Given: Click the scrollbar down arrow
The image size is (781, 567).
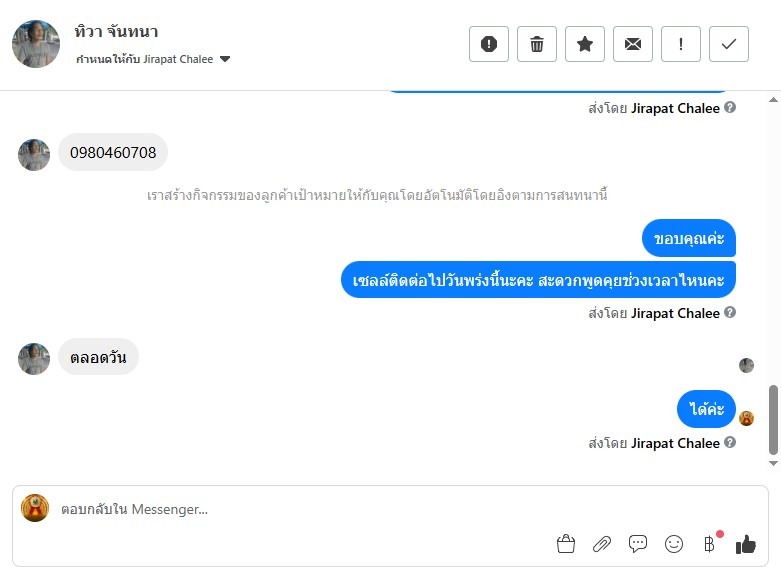Looking at the screenshot, I should click(773, 464).
